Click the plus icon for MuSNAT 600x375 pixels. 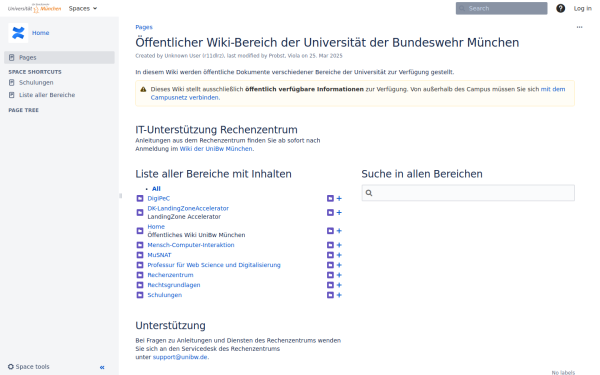[x=339, y=255]
